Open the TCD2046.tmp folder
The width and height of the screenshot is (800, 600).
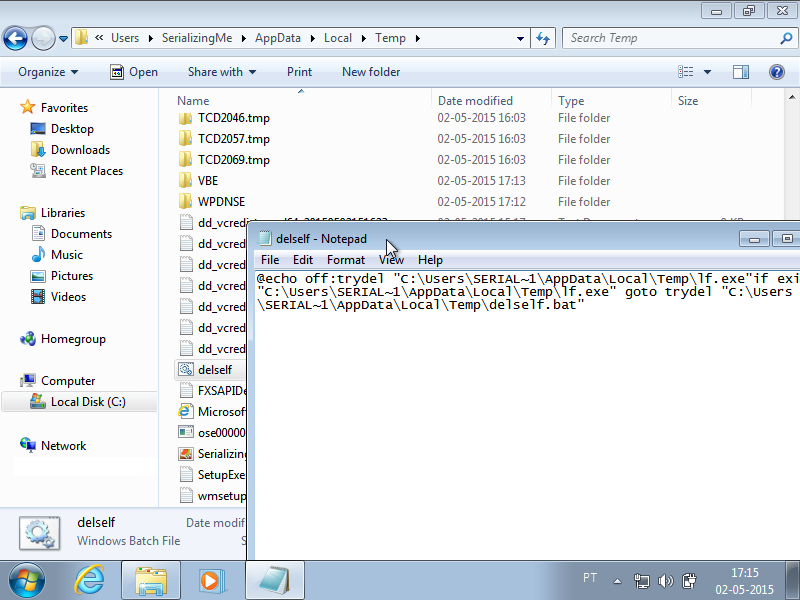(233, 118)
